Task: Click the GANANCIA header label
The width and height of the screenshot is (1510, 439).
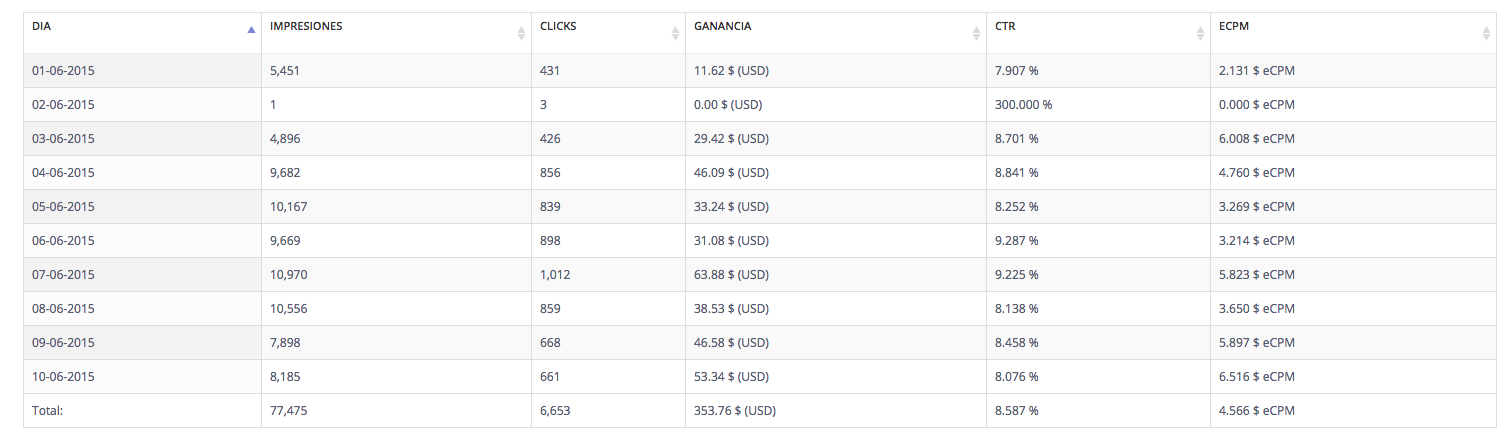Action: (x=723, y=26)
